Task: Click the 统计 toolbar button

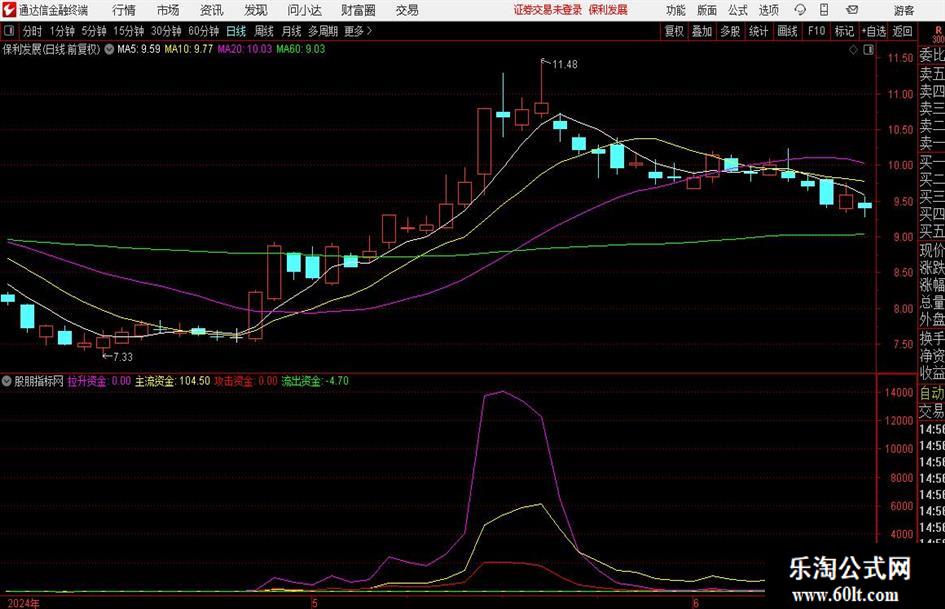Action: [758, 31]
